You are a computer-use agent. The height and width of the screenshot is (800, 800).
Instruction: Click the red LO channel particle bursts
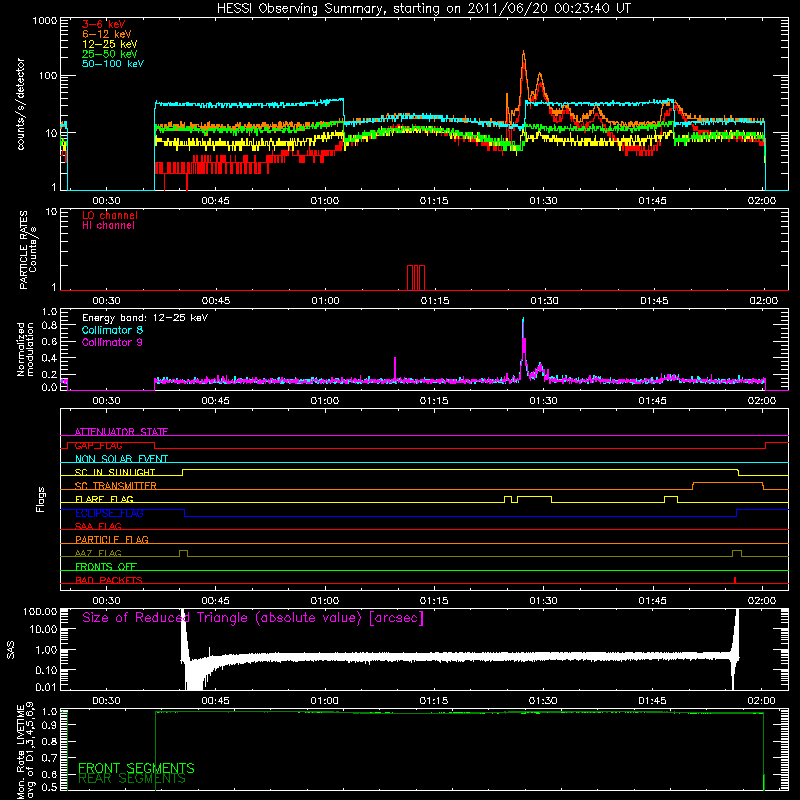(416, 278)
